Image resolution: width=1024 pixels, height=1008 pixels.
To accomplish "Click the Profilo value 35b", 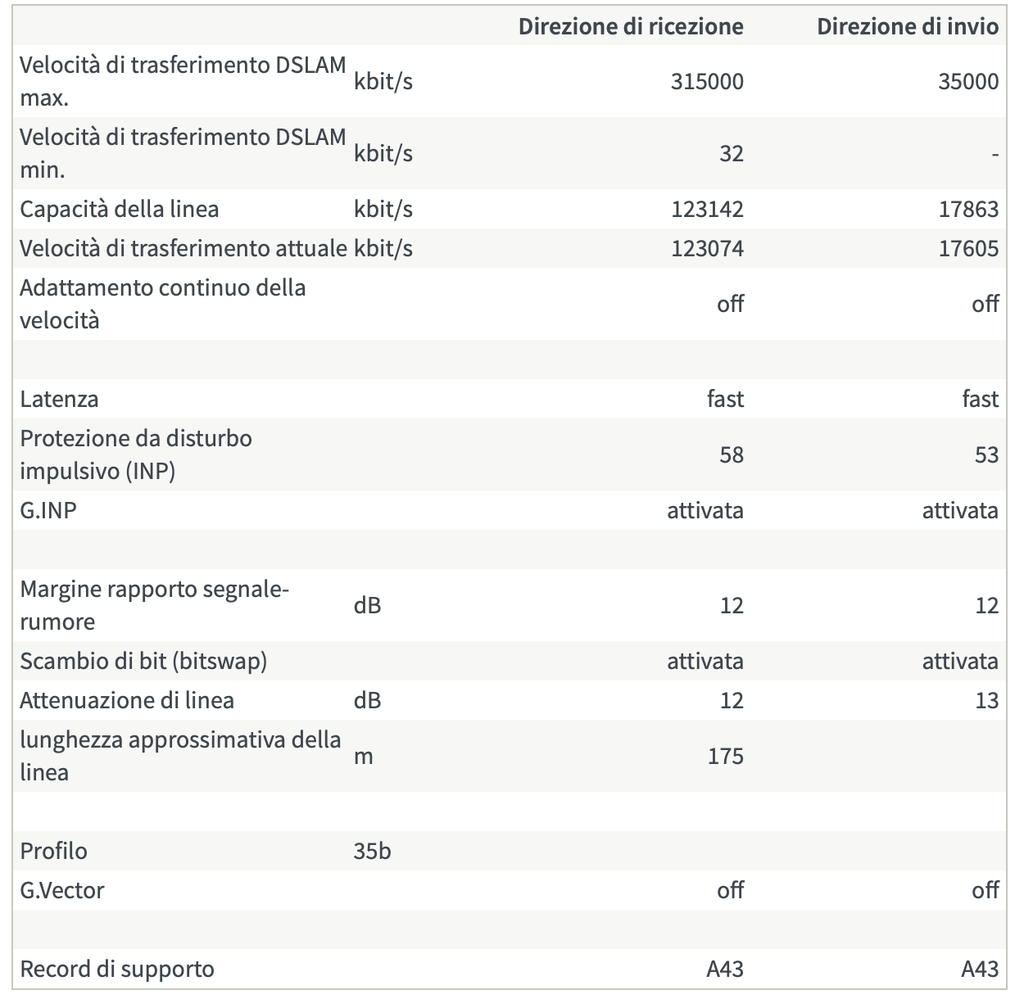I will (x=372, y=851).
